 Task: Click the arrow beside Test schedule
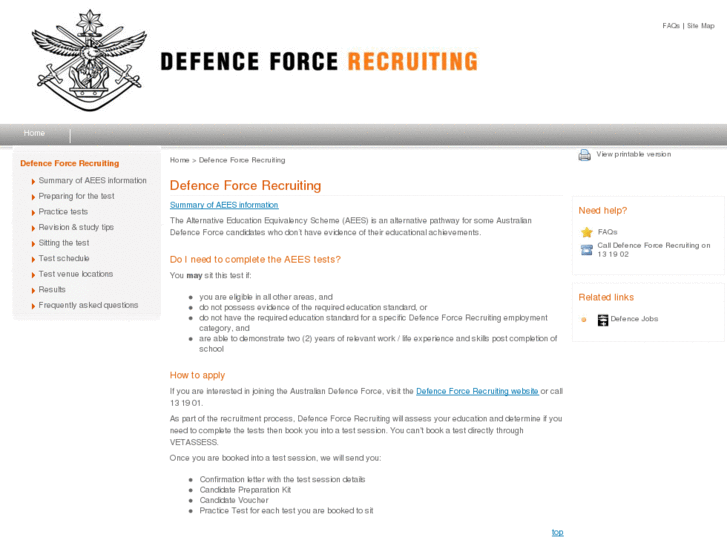(33, 259)
